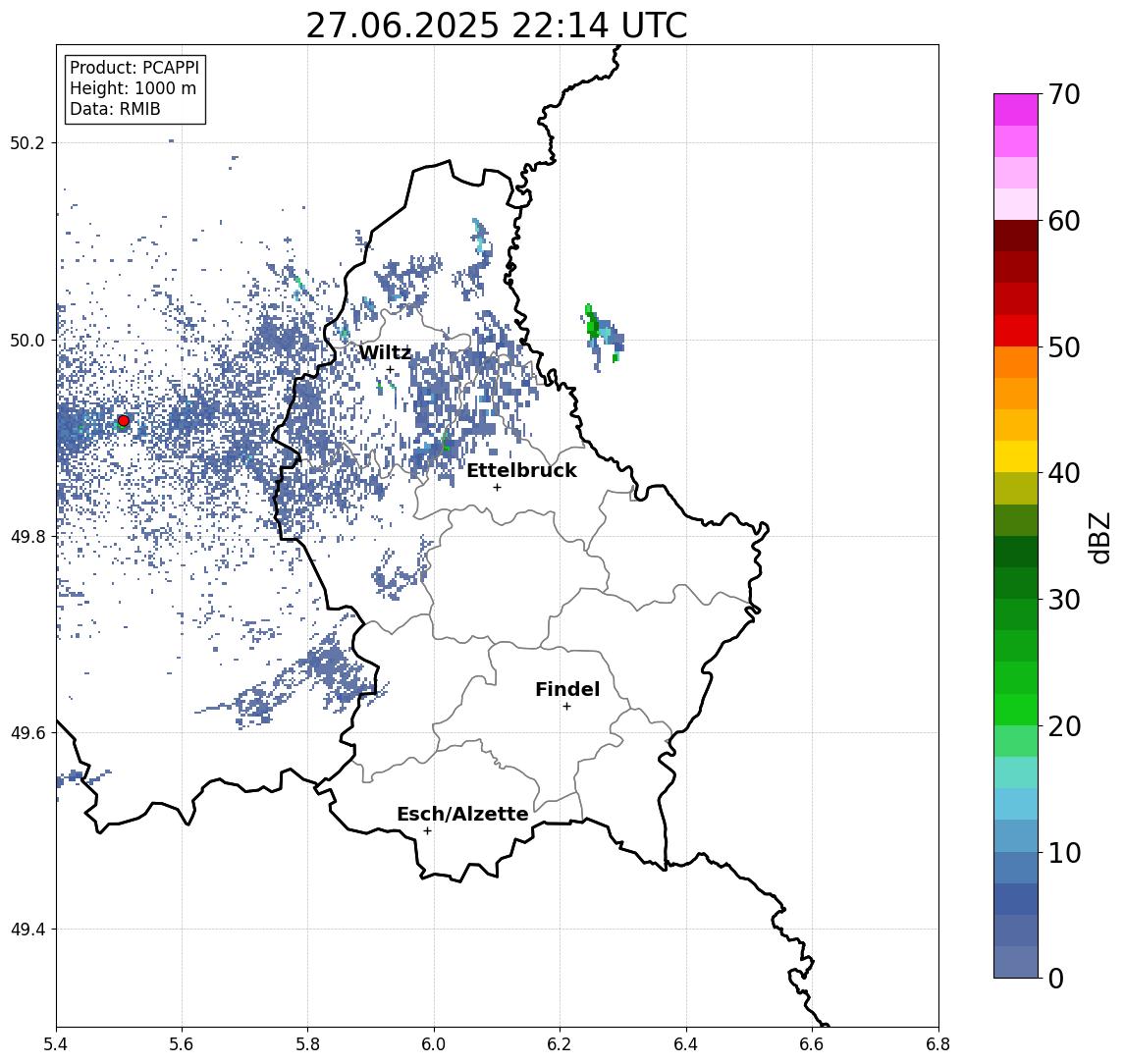Click the yellow swatch near 40 dBZ
1124x1064 pixels.
coord(1016,456)
